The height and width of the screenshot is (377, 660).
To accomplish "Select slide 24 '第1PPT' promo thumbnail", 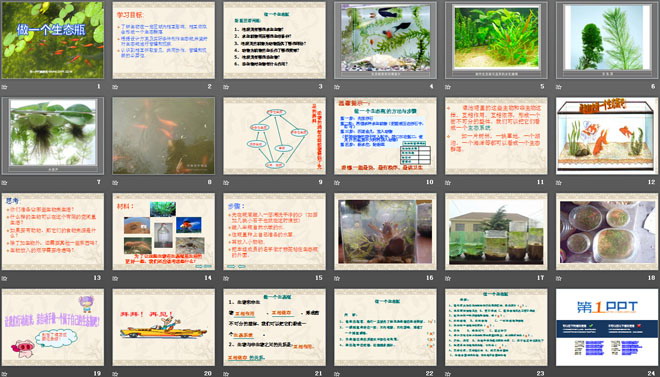I will tap(607, 327).
